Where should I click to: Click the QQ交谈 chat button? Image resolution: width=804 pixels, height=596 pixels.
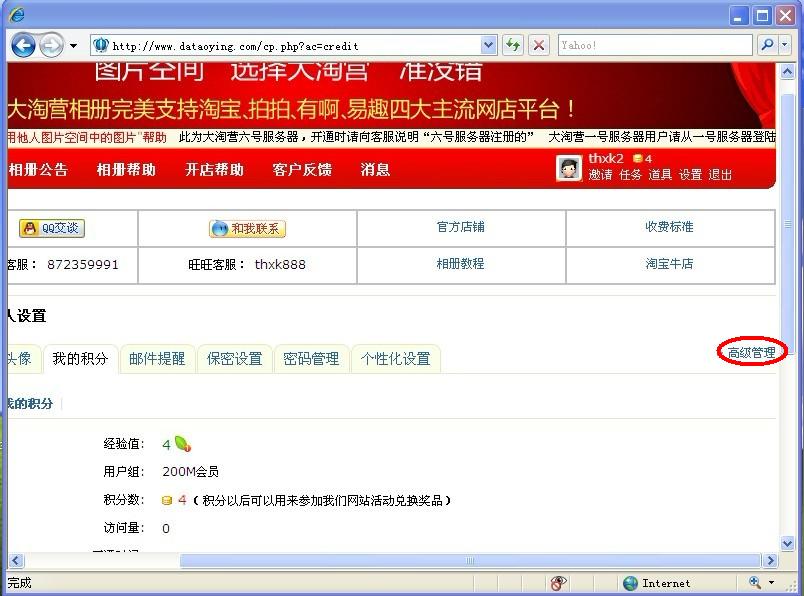coord(52,228)
